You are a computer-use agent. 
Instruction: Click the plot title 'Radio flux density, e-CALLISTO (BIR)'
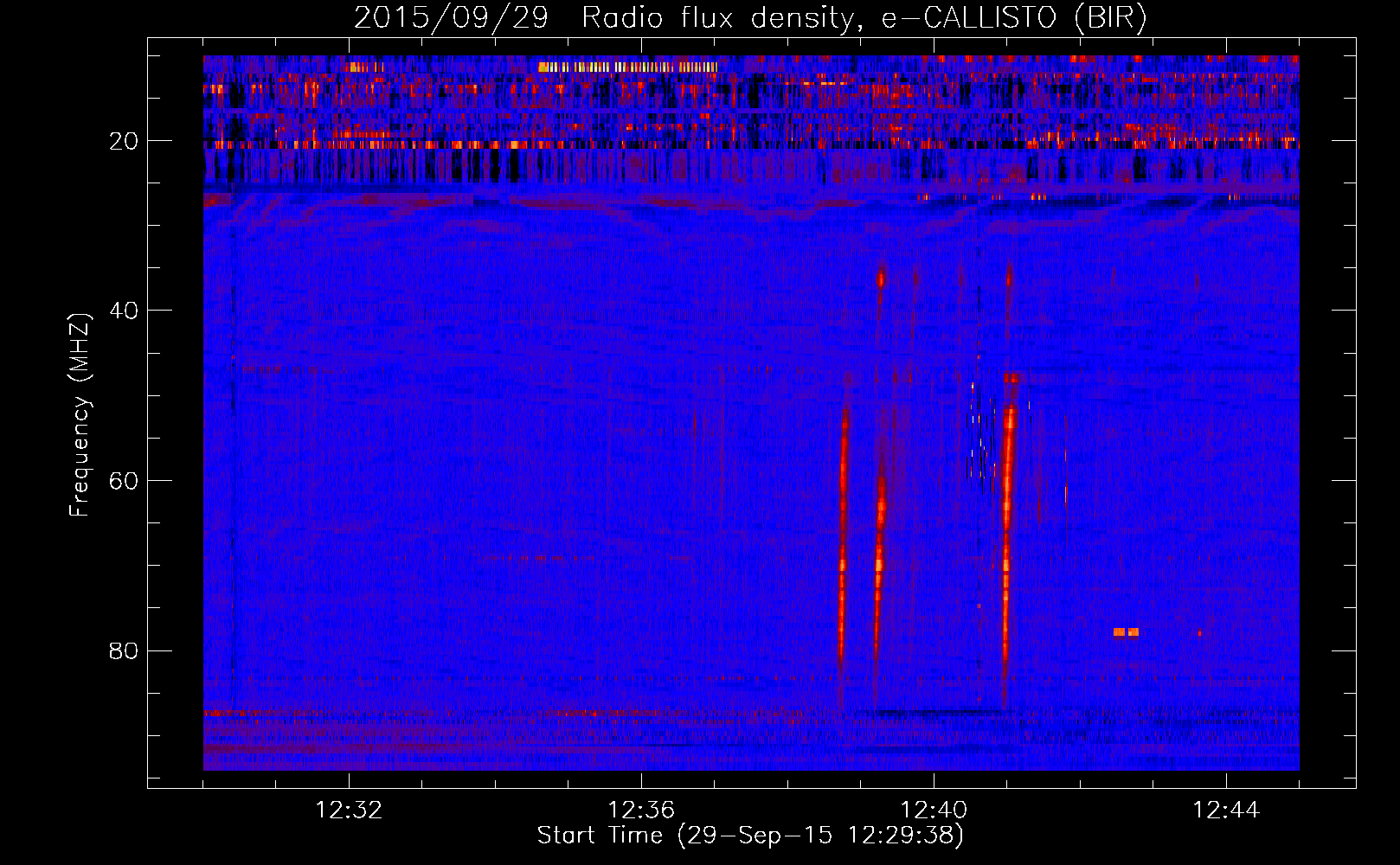(864, 18)
